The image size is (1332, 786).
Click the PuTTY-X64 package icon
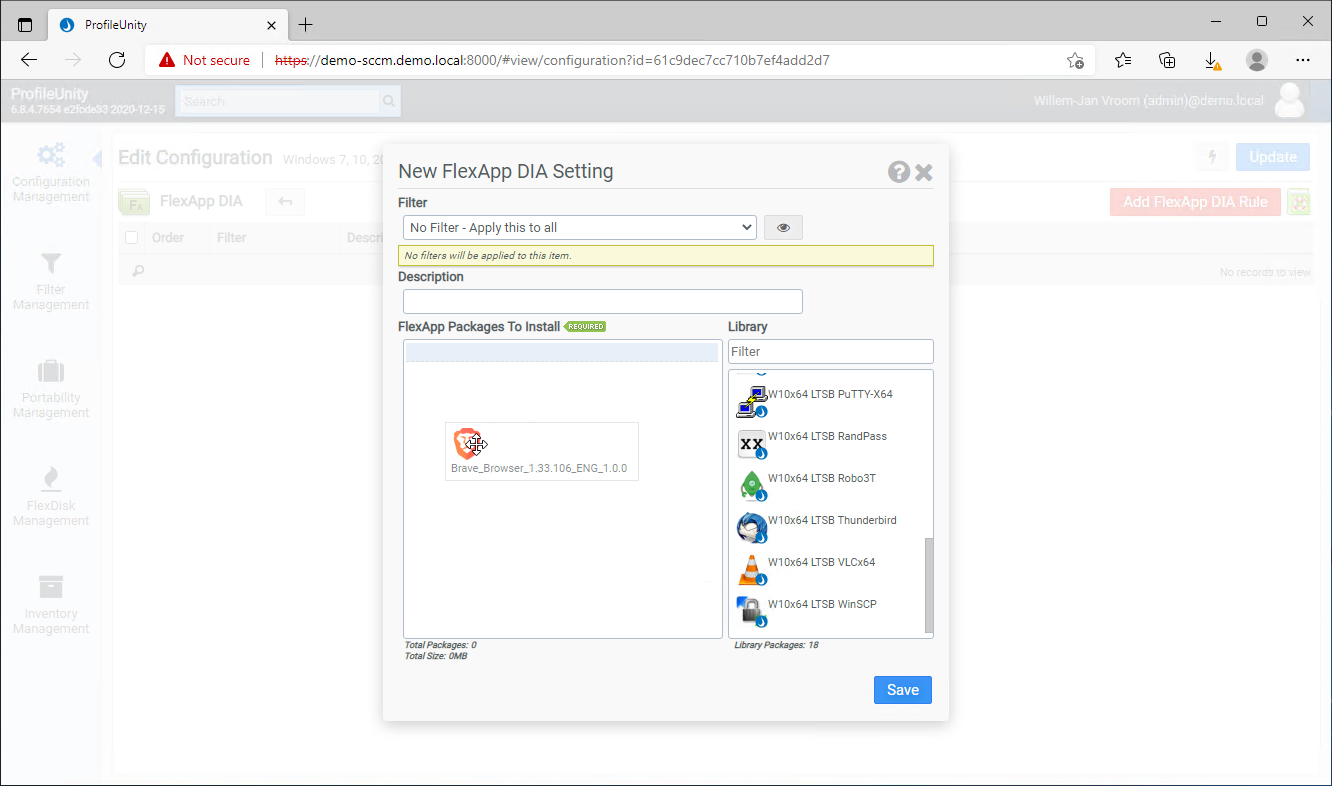coord(751,401)
